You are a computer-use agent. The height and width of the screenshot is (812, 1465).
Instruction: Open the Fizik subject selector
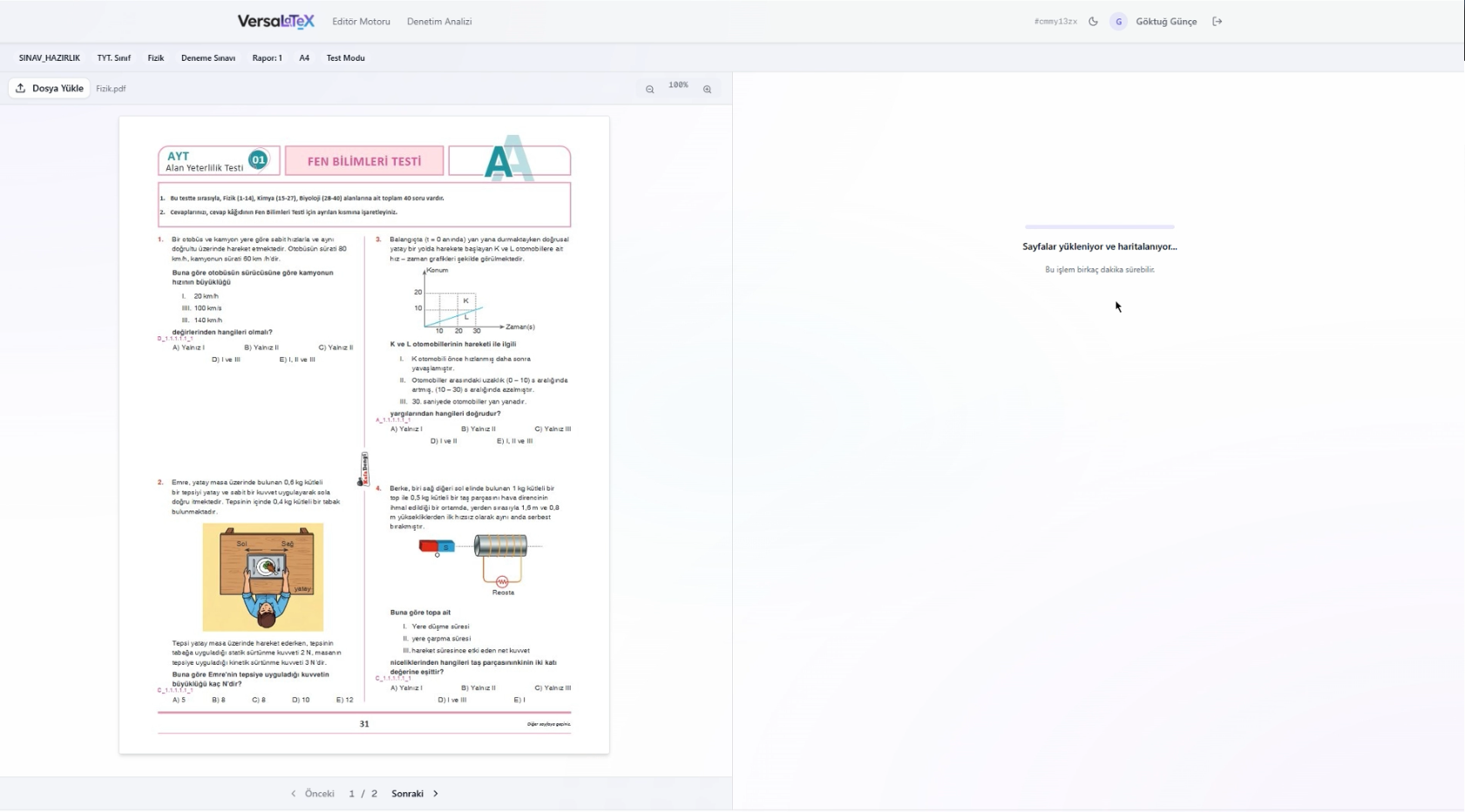(156, 58)
